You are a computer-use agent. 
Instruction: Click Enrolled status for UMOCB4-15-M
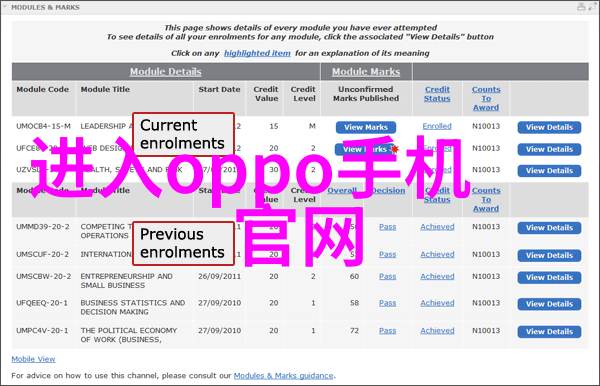pos(437,126)
